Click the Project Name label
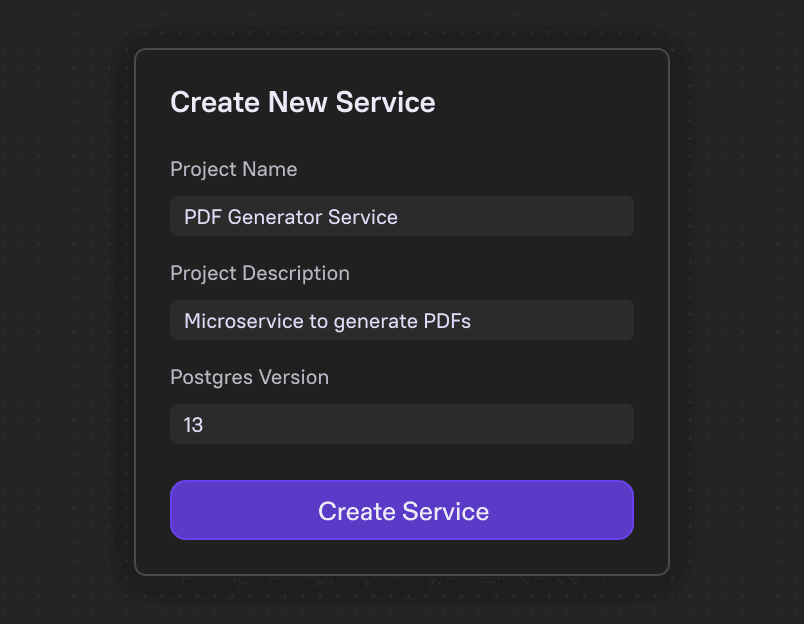 coord(233,169)
